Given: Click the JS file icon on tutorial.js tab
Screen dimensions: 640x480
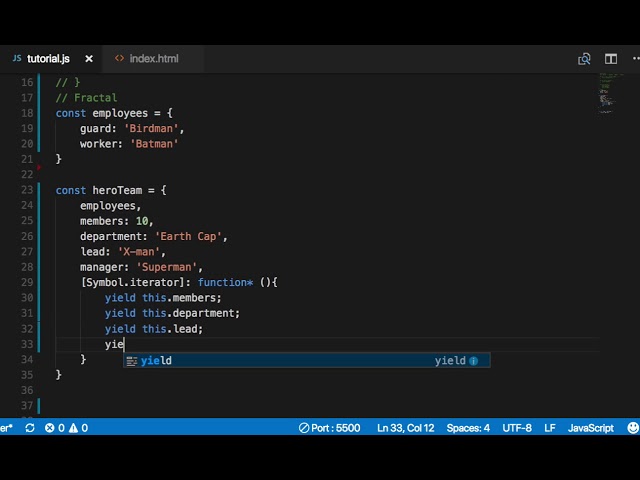Looking at the screenshot, I should (x=17, y=58).
